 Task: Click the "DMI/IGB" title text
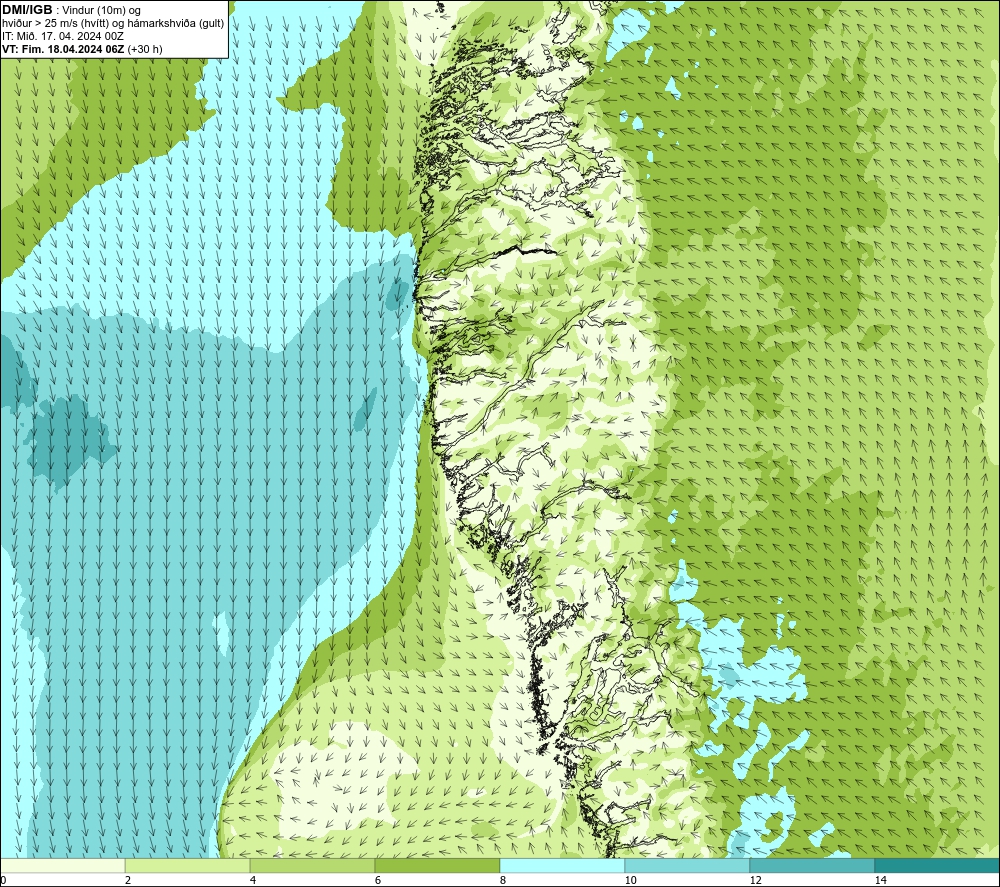click(x=27, y=10)
